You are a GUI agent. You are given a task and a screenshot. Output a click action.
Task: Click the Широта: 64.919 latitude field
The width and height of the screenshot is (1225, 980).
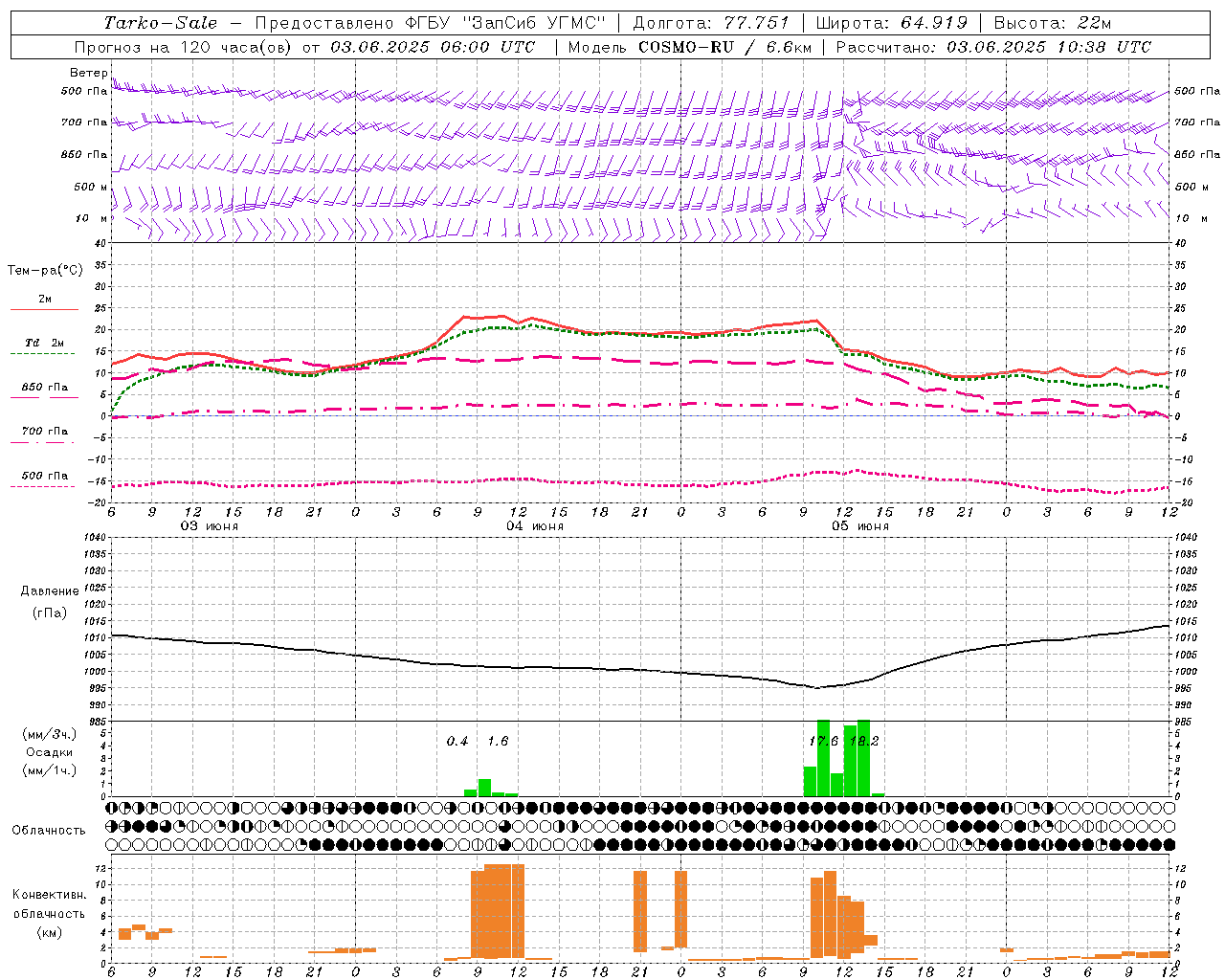(x=891, y=23)
